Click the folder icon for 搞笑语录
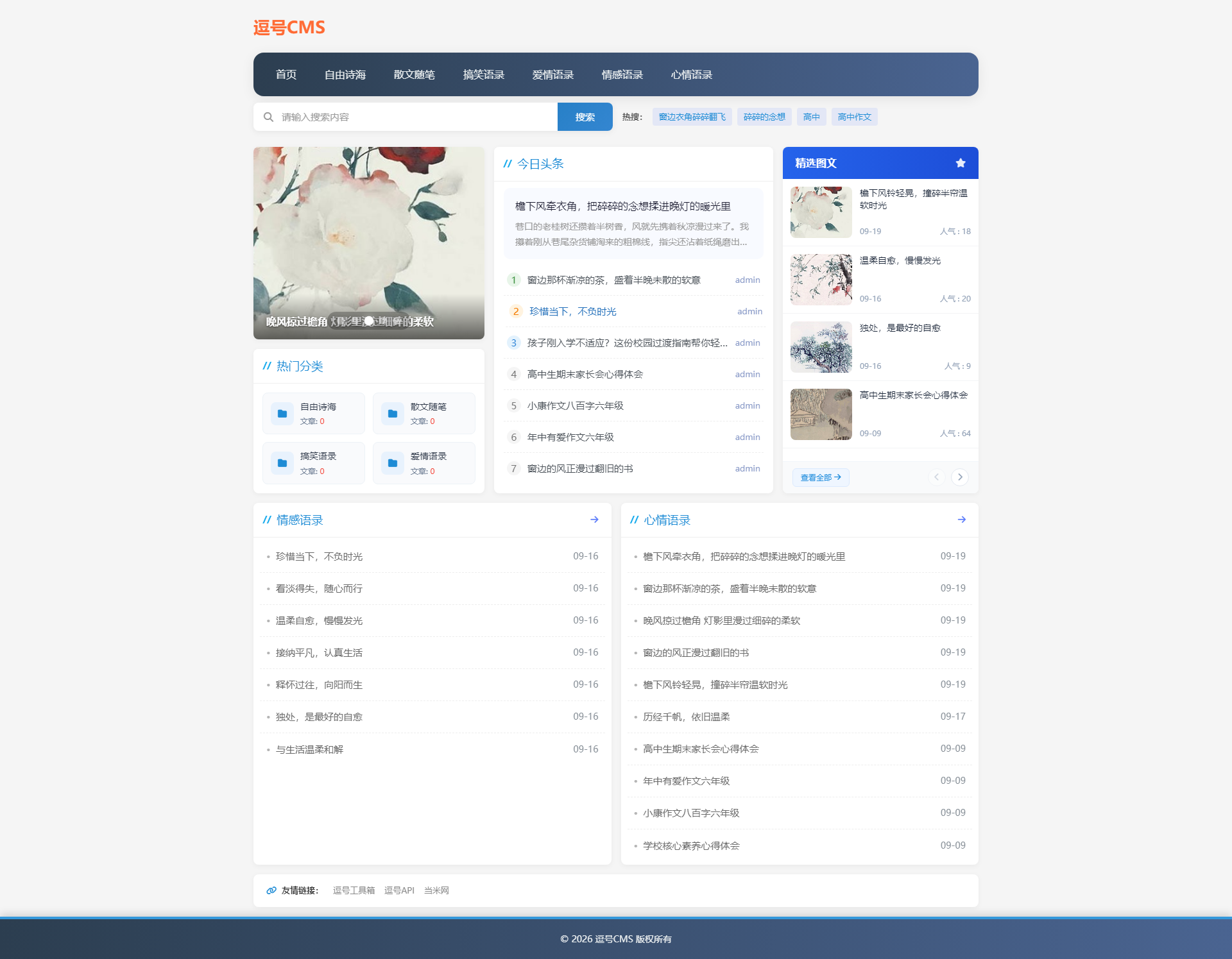 282,463
